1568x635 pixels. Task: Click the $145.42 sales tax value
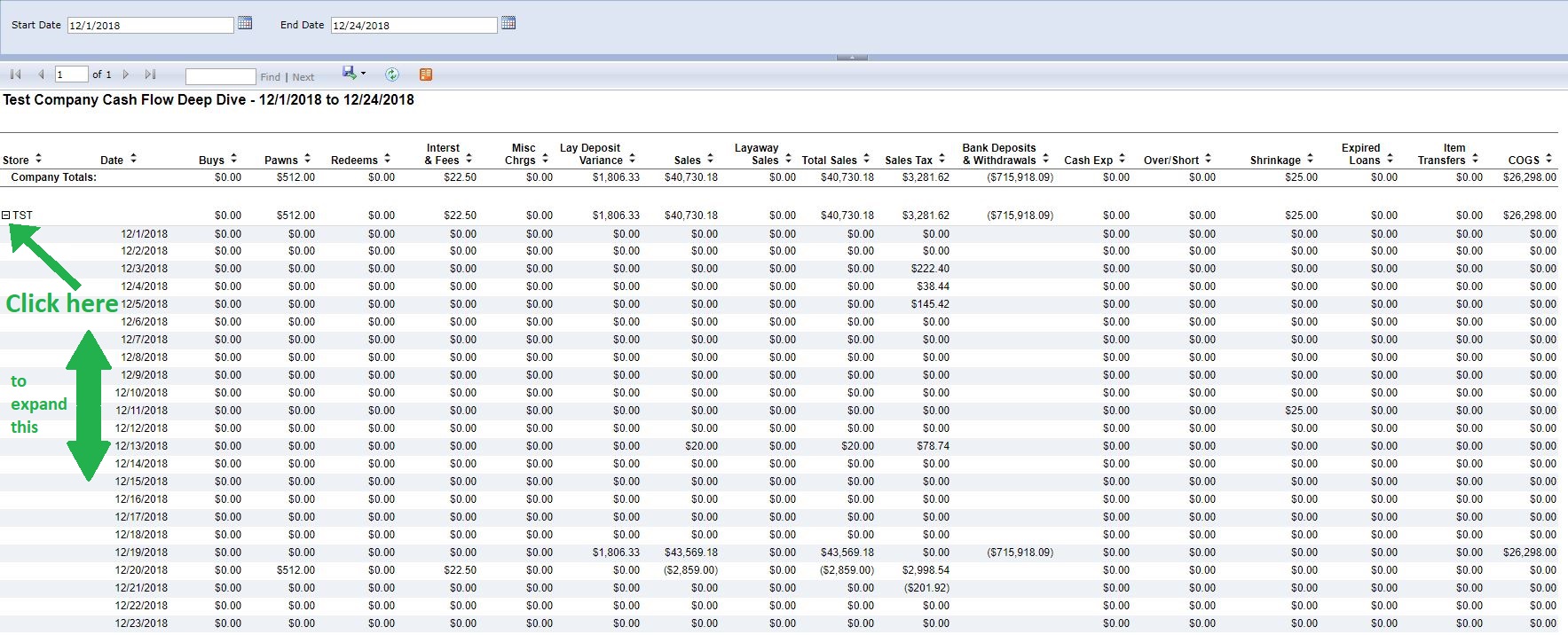point(930,304)
